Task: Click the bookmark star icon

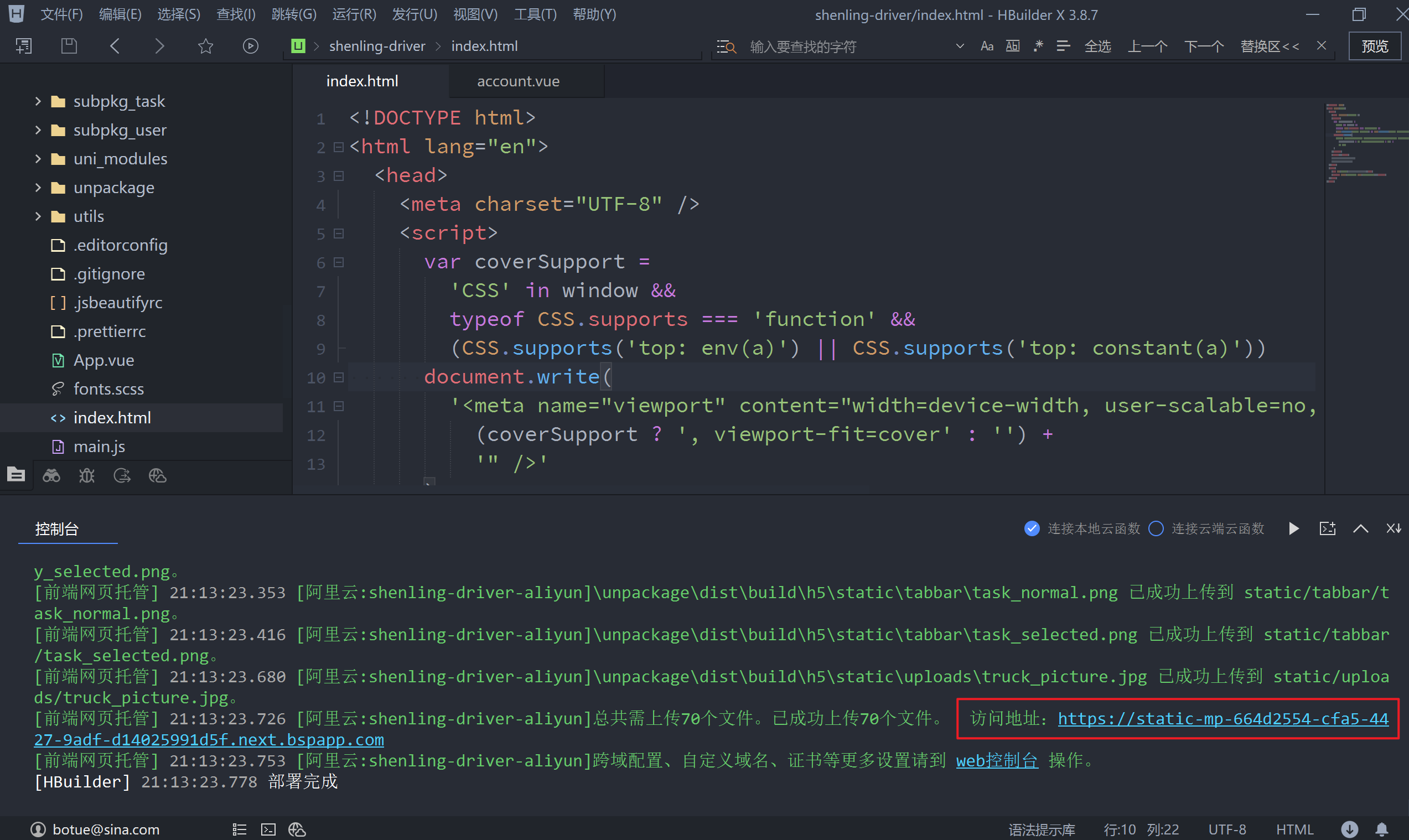Action: [x=205, y=46]
